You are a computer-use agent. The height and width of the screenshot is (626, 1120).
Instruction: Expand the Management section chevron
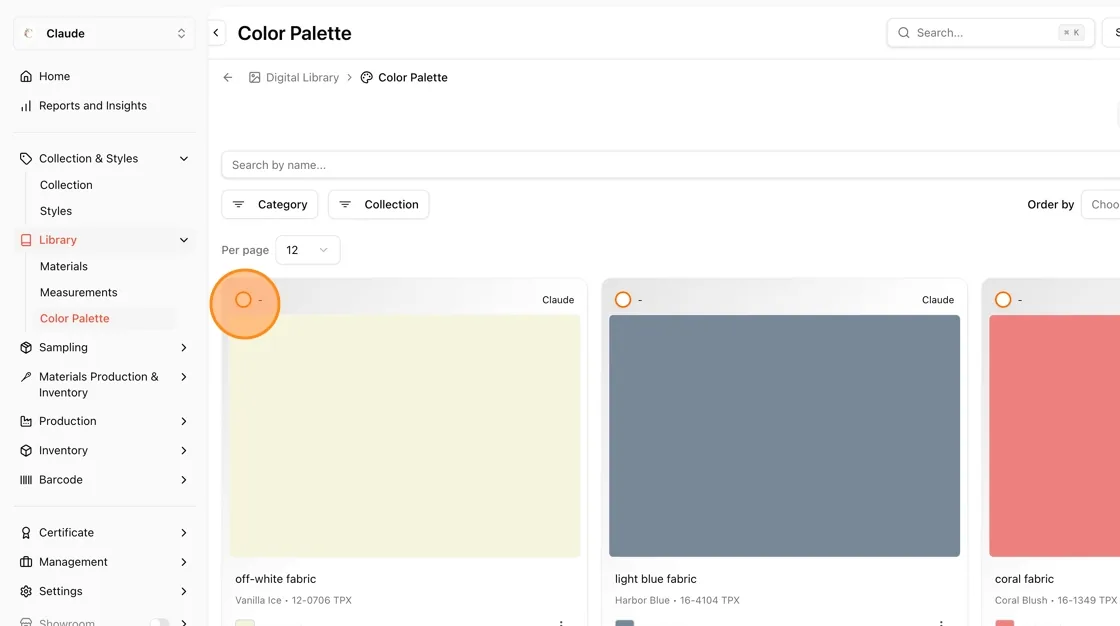point(184,562)
